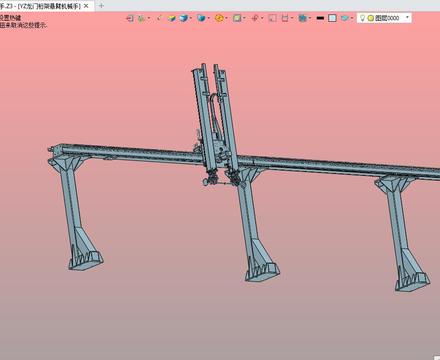Expand the arrow beside orange rotate icon
This screenshot has height=360, width=440.
[226, 18]
